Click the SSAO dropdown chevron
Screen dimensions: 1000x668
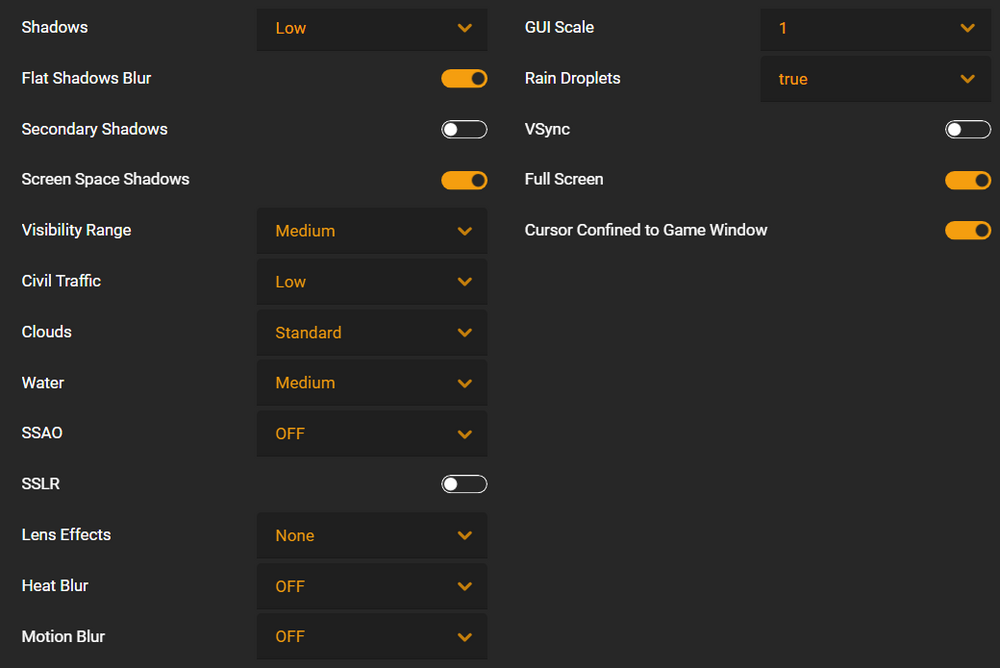tap(465, 434)
